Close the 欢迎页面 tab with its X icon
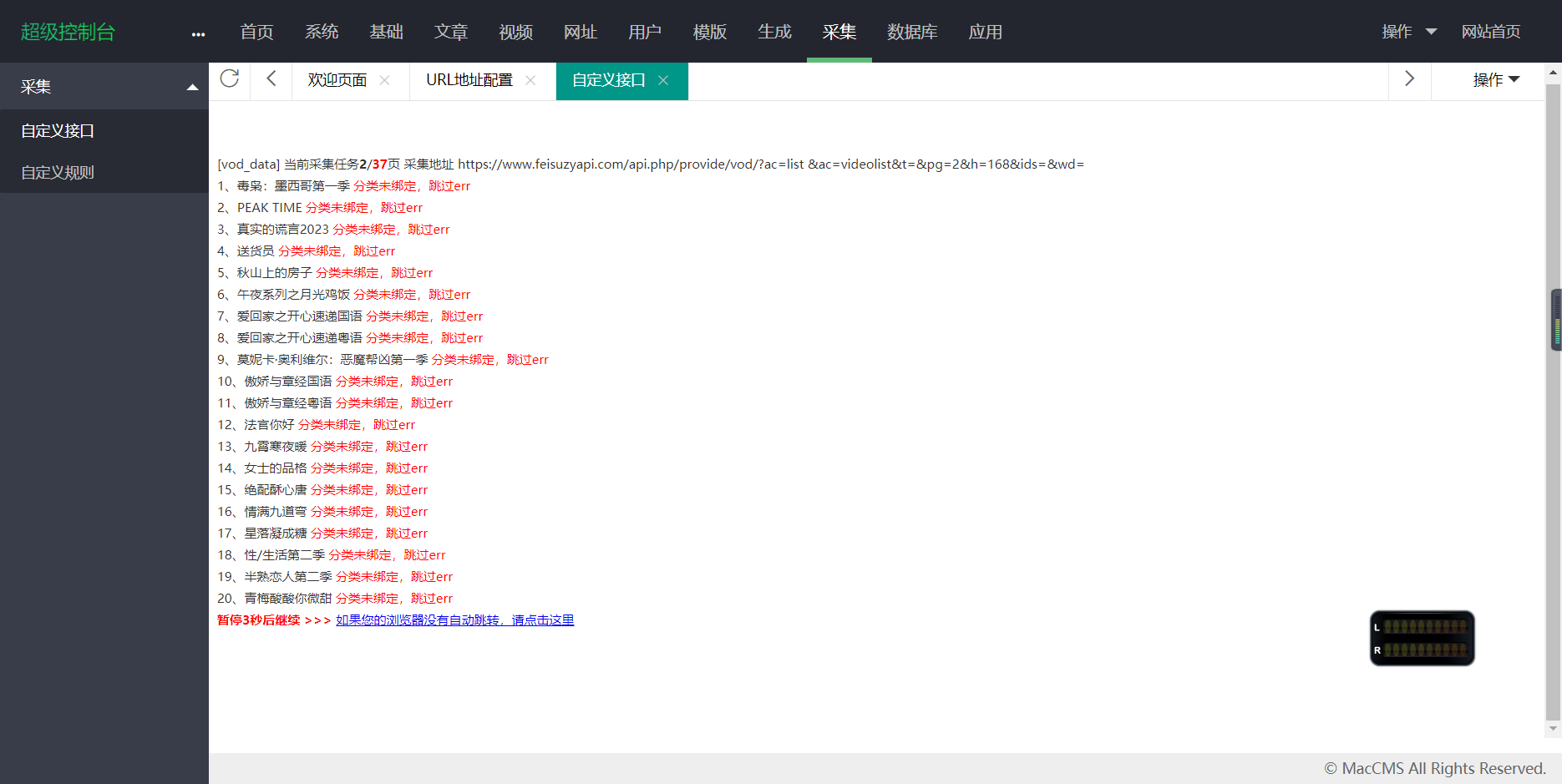Screen dimensions: 1562x784 click(384, 80)
